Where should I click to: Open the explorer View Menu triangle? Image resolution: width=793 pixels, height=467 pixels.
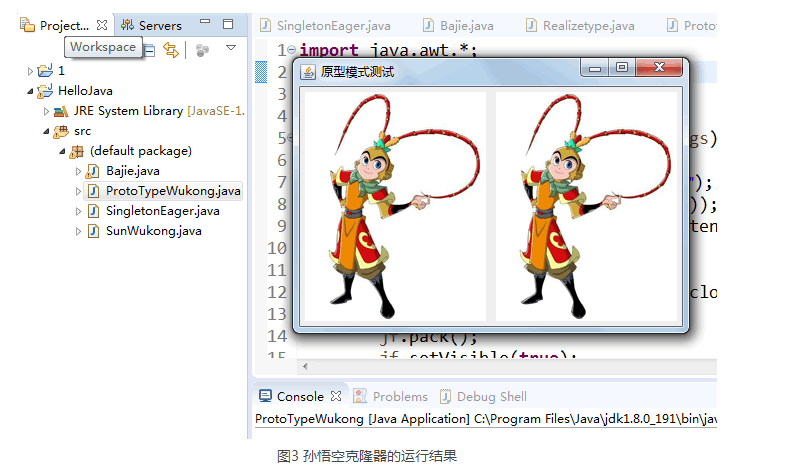231,48
